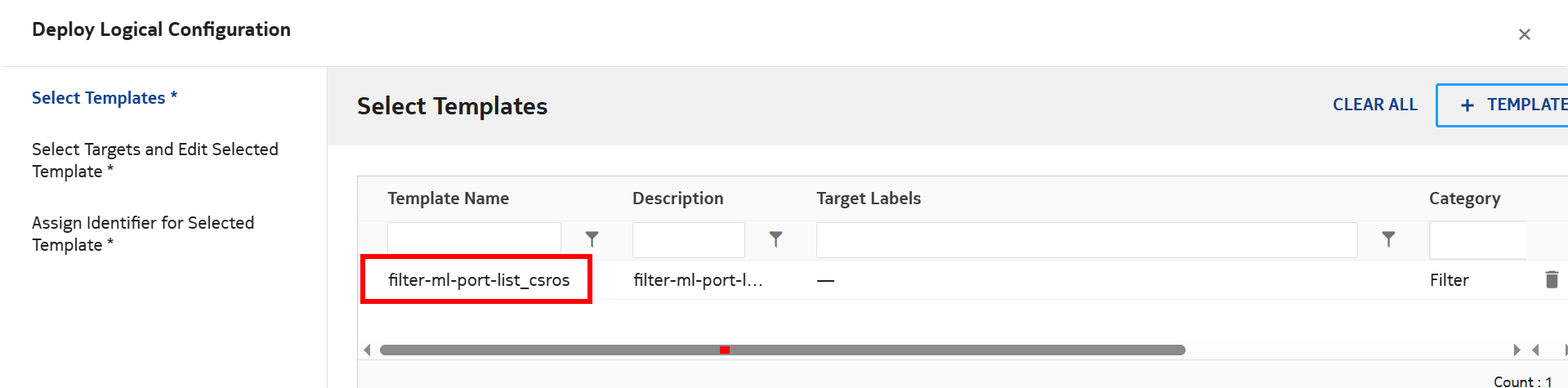Click the Target Labels filter funnel icon
Image resolution: width=1568 pixels, height=388 pixels.
point(1388,239)
